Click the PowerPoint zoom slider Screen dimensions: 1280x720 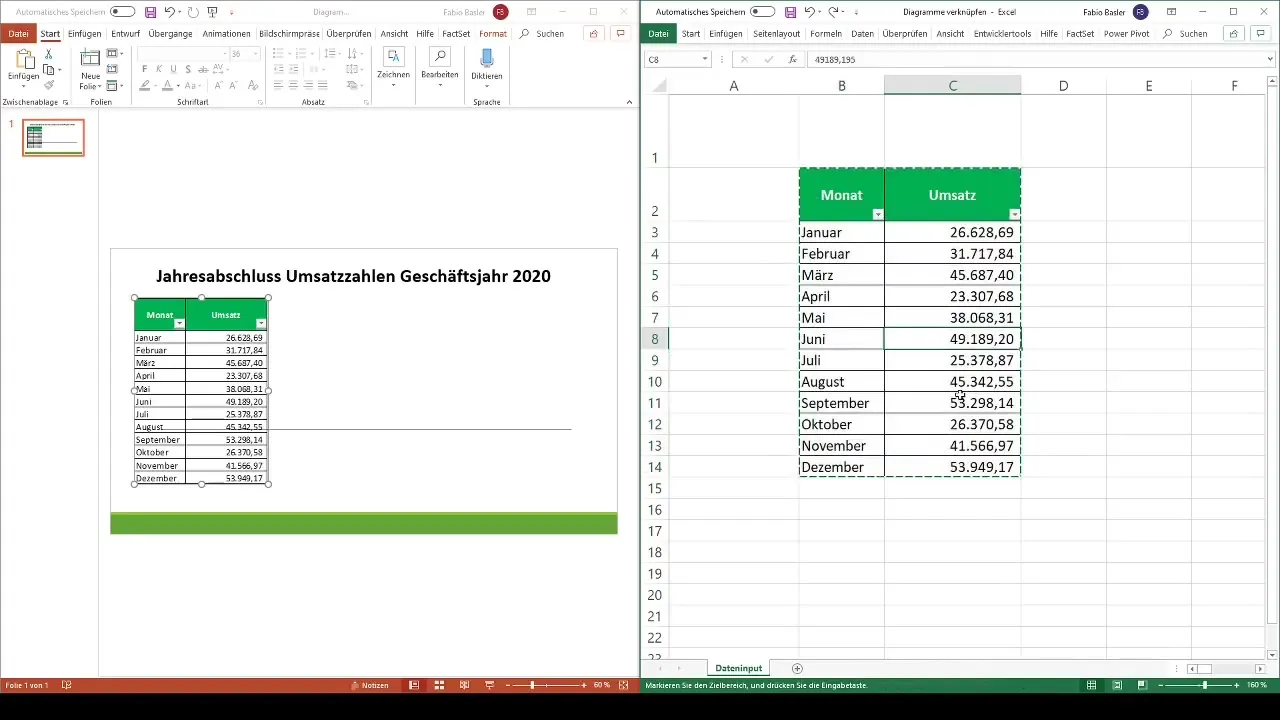click(x=545, y=685)
